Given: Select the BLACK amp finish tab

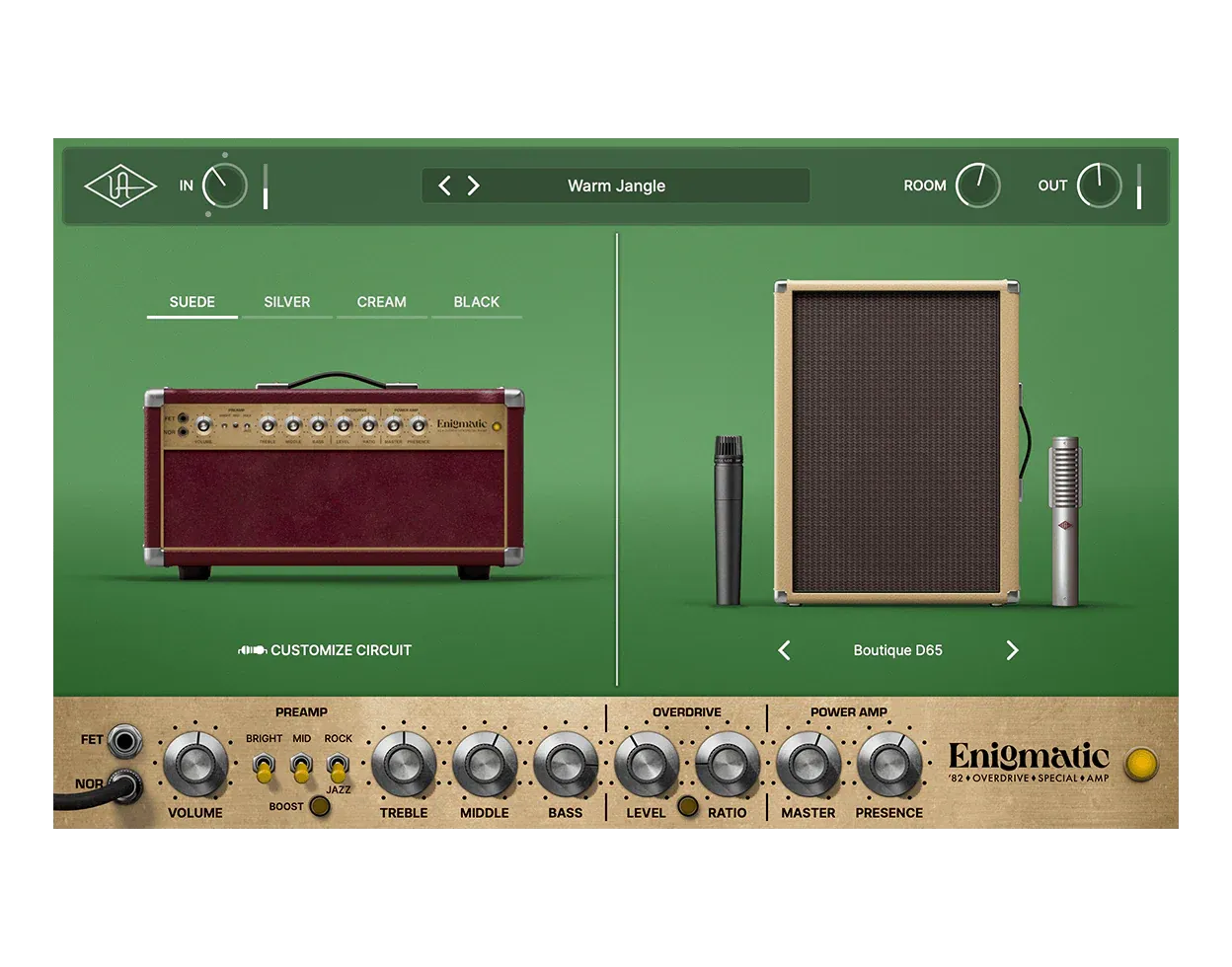Looking at the screenshot, I should (x=477, y=302).
